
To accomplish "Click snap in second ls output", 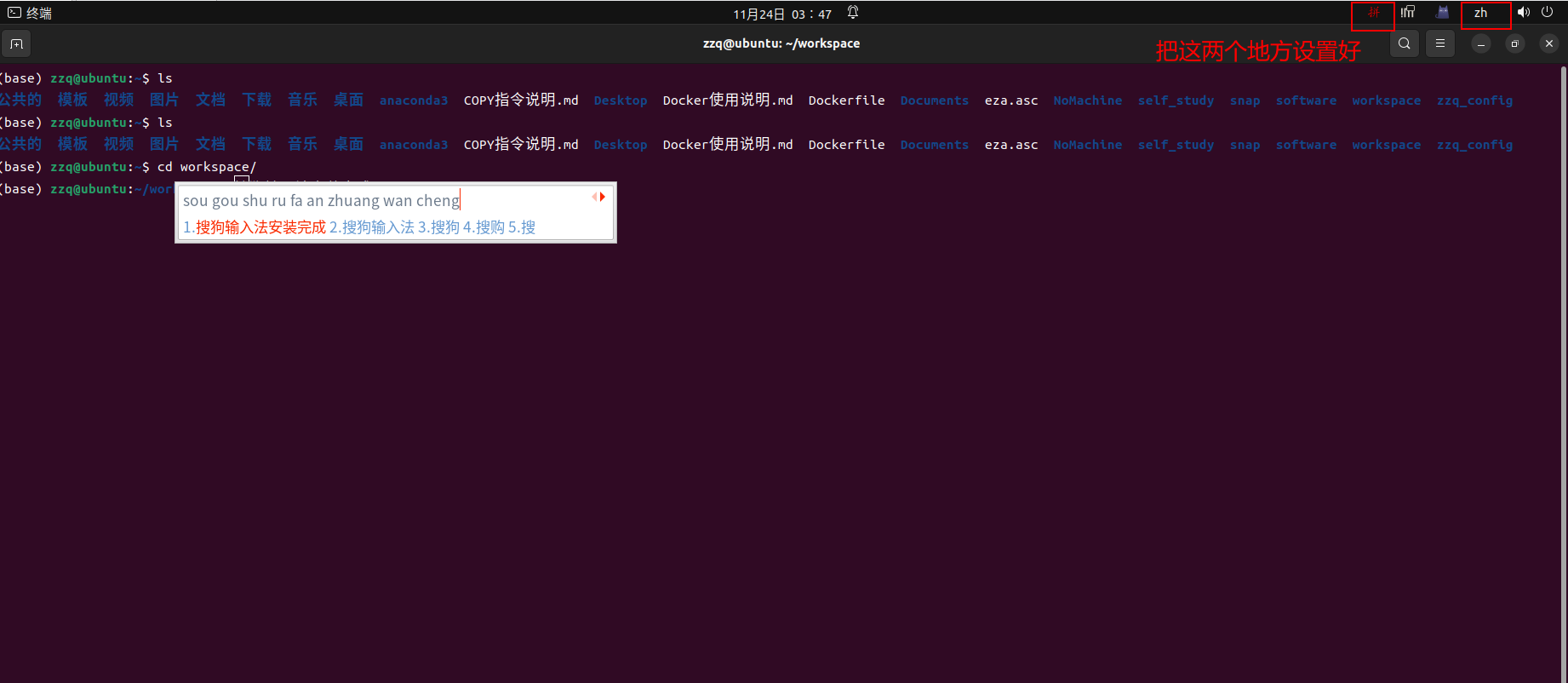I will (x=1245, y=145).
